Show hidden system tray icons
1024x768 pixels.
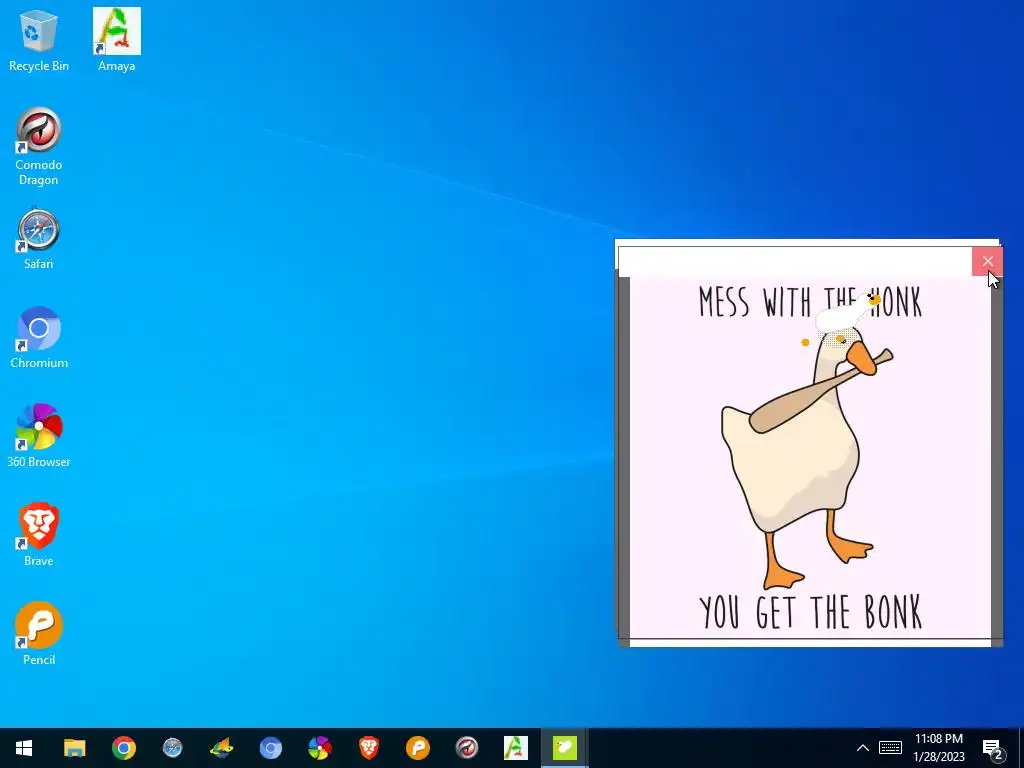[x=863, y=748]
